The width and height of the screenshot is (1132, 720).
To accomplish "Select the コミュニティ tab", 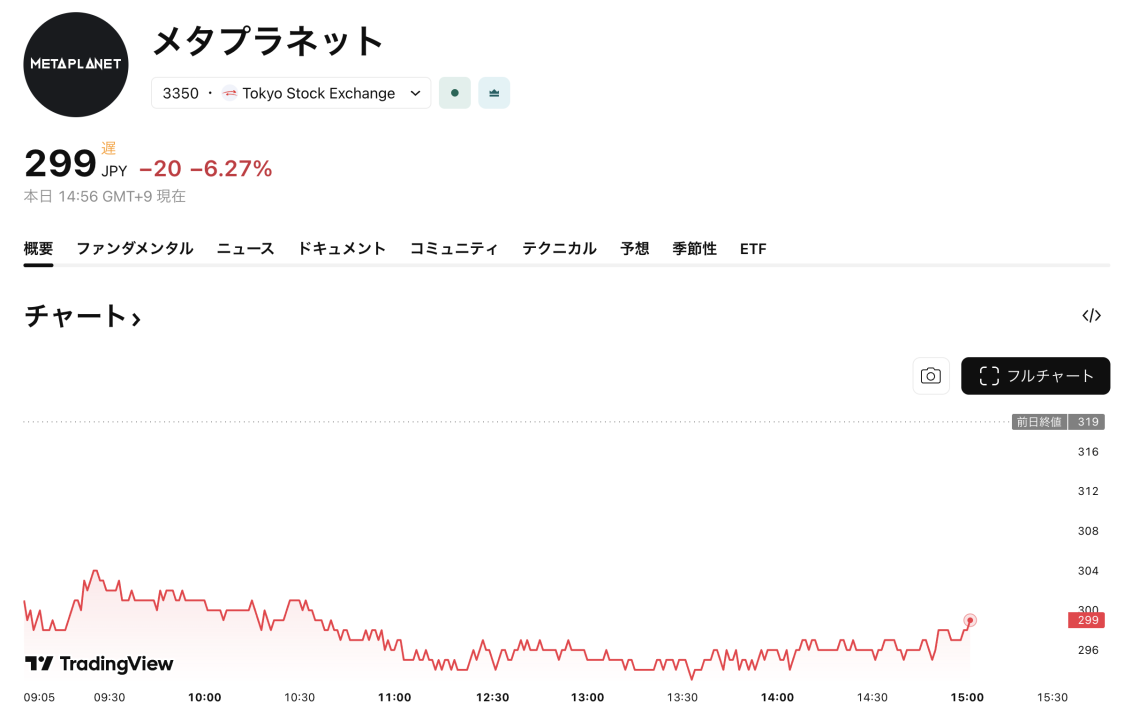I will [x=454, y=249].
